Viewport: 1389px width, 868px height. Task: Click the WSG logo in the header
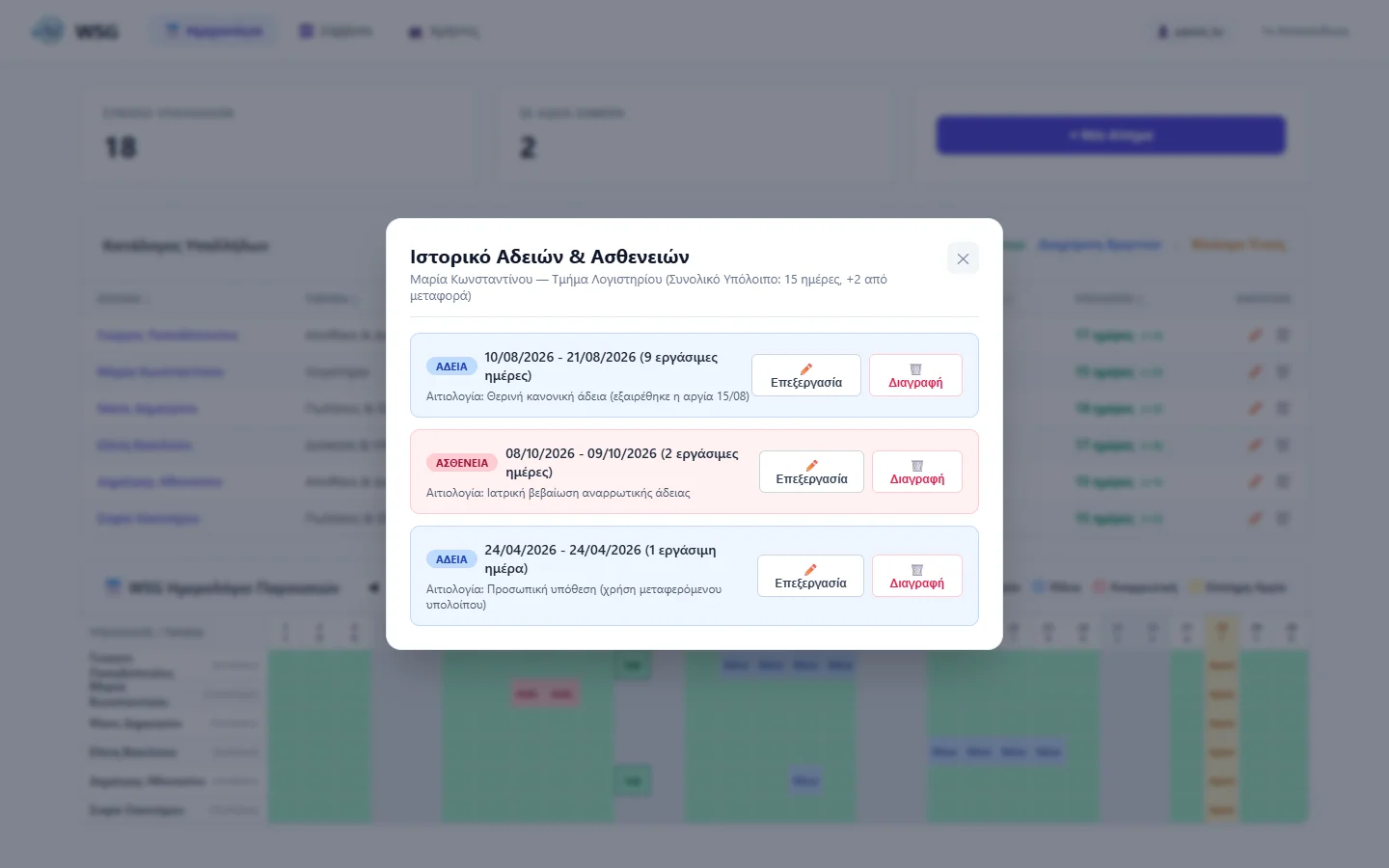[75, 31]
